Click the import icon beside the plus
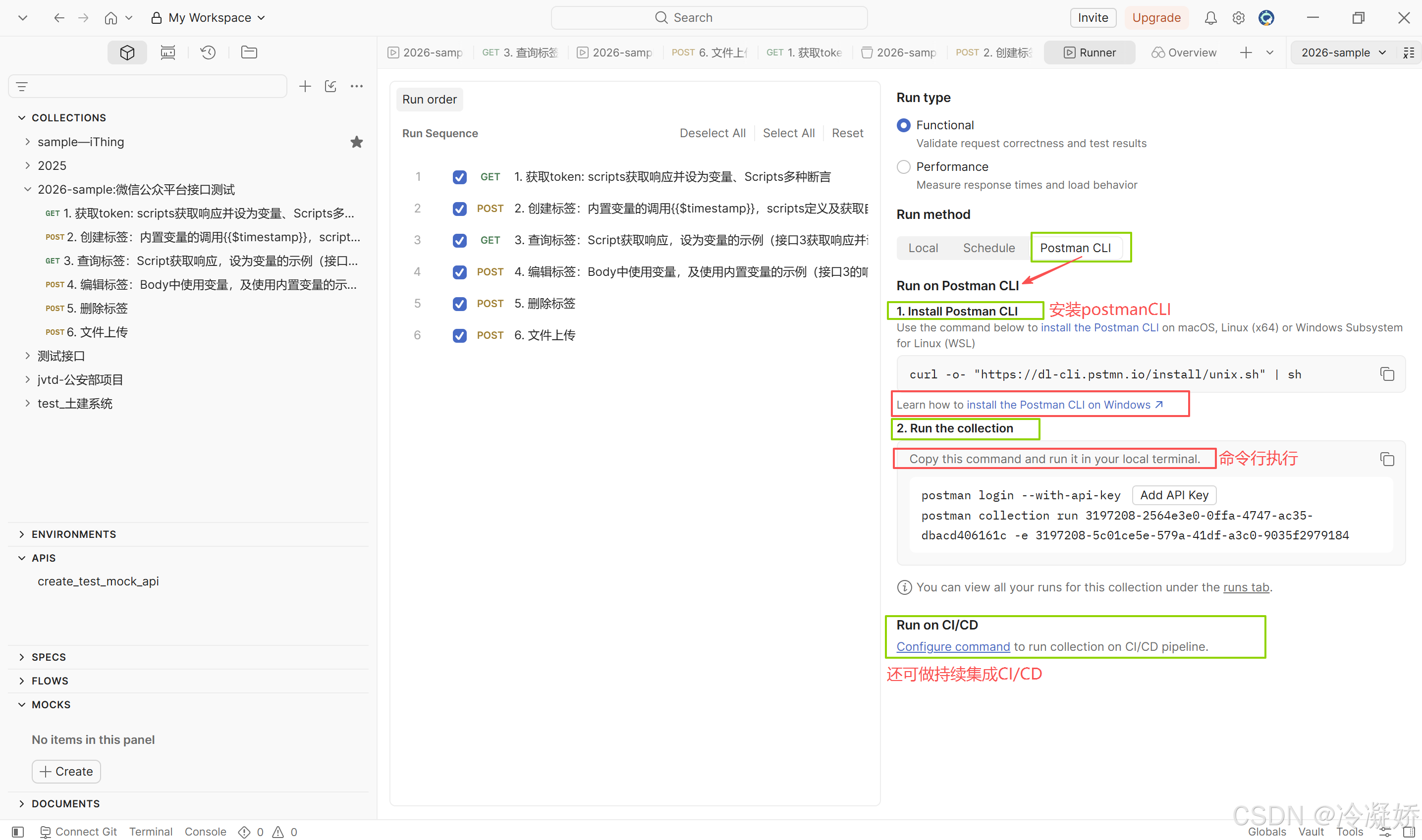Image resolution: width=1422 pixels, height=840 pixels. (x=330, y=86)
